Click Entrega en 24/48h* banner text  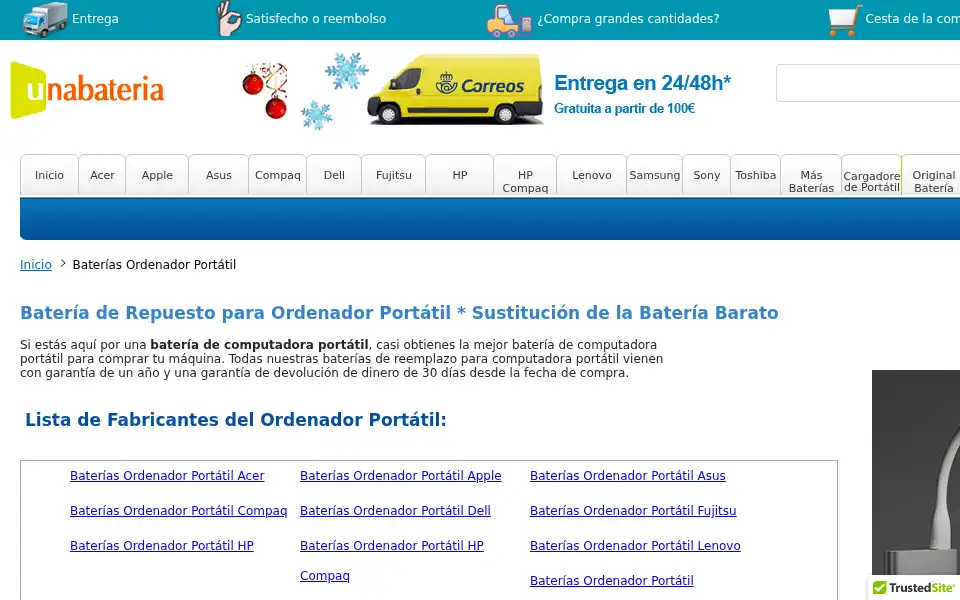tap(642, 83)
